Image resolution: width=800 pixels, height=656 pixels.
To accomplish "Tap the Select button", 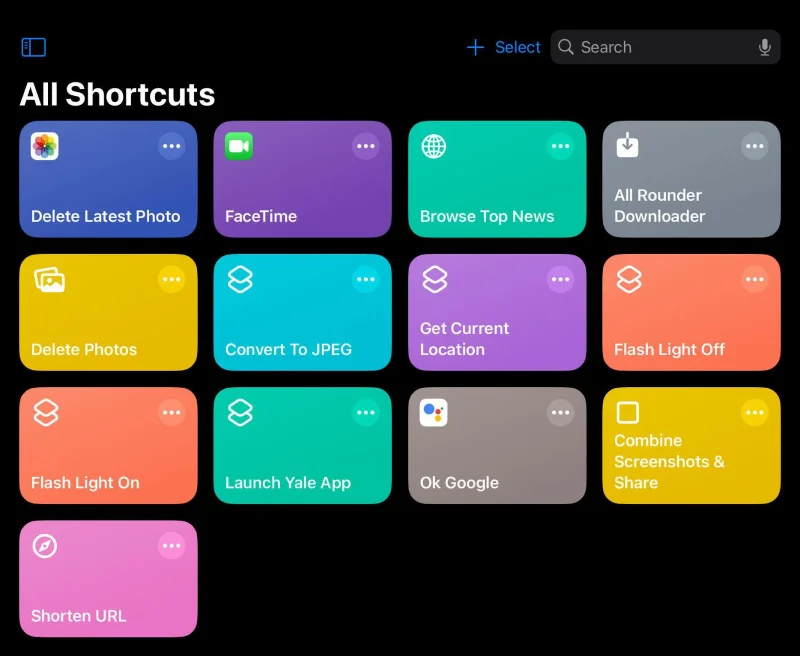I will (517, 47).
